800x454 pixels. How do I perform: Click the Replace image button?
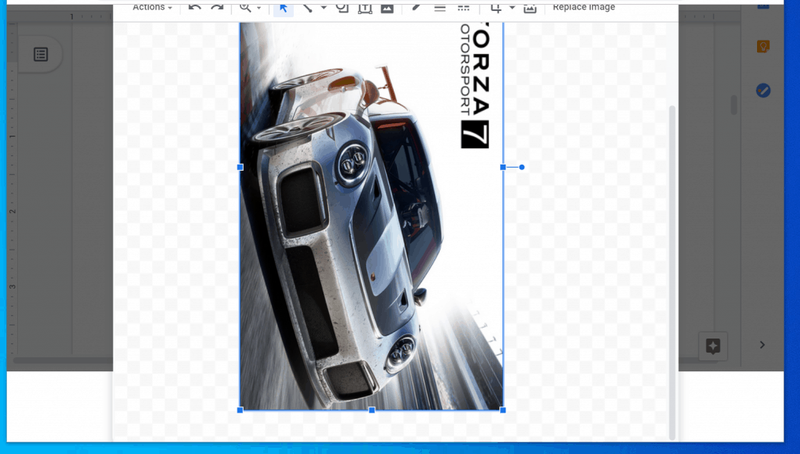click(584, 7)
